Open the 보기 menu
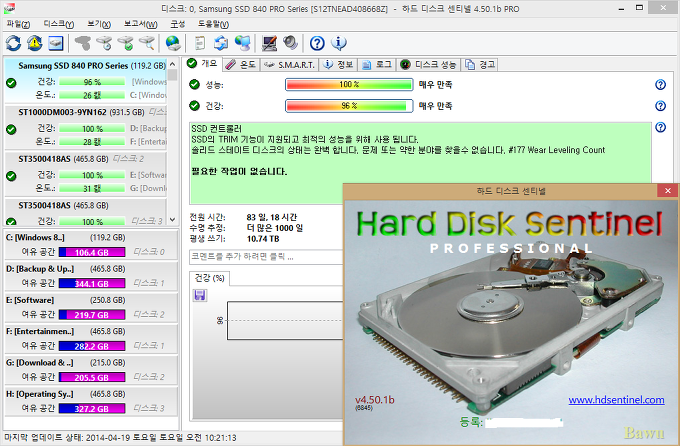Screen dimensions: 680x446 pyautogui.click(x=99, y=24)
